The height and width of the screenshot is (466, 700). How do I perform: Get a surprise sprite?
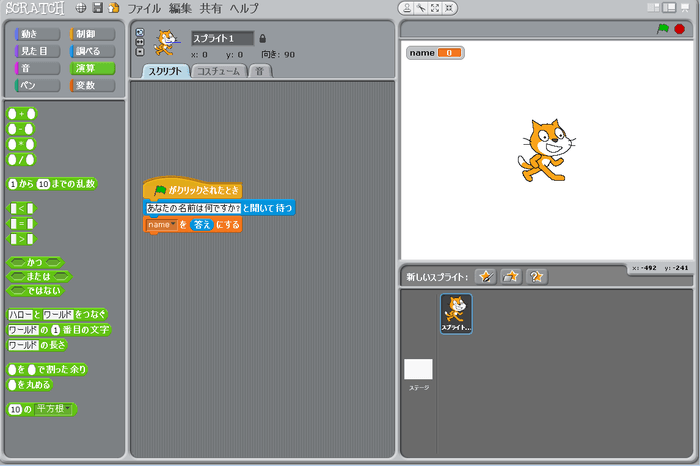[x=537, y=277]
